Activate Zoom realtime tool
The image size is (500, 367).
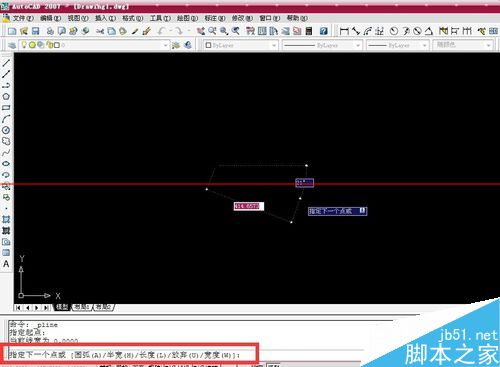[x=212, y=31]
